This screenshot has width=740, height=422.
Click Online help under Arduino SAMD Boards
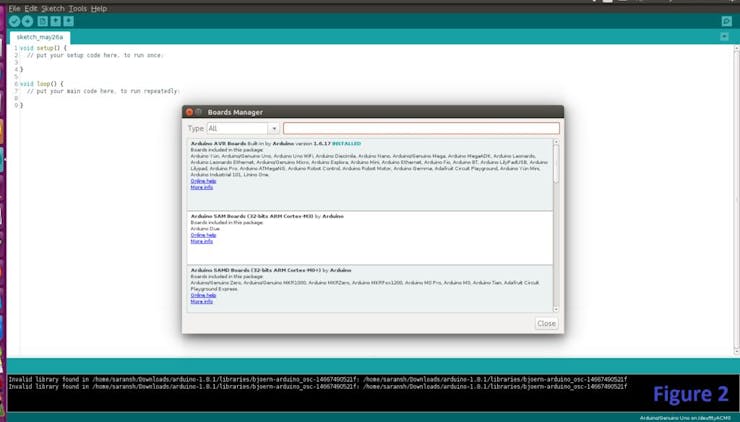[203, 295]
